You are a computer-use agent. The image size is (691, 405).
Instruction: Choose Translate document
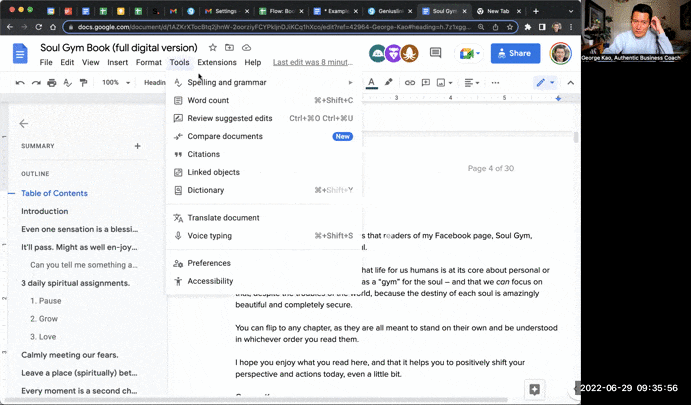coord(264,218)
